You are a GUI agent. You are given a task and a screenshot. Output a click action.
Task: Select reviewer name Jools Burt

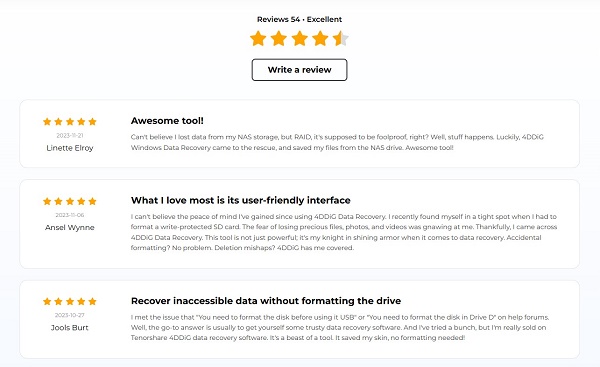pos(70,328)
